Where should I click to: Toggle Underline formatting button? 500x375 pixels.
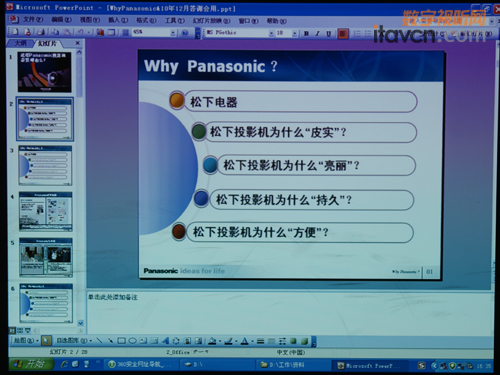pyautogui.click(x=329, y=33)
